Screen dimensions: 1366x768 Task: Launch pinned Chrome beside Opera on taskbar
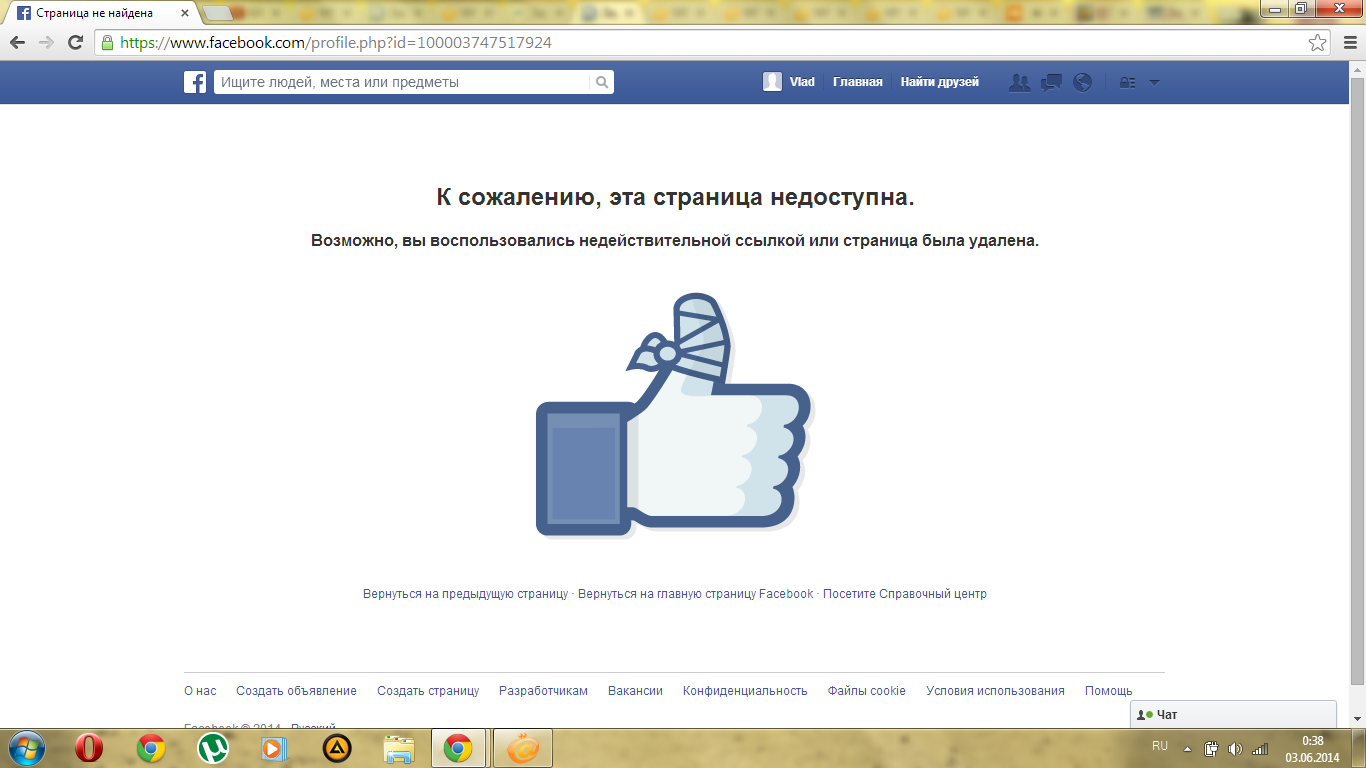(x=151, y=748)
